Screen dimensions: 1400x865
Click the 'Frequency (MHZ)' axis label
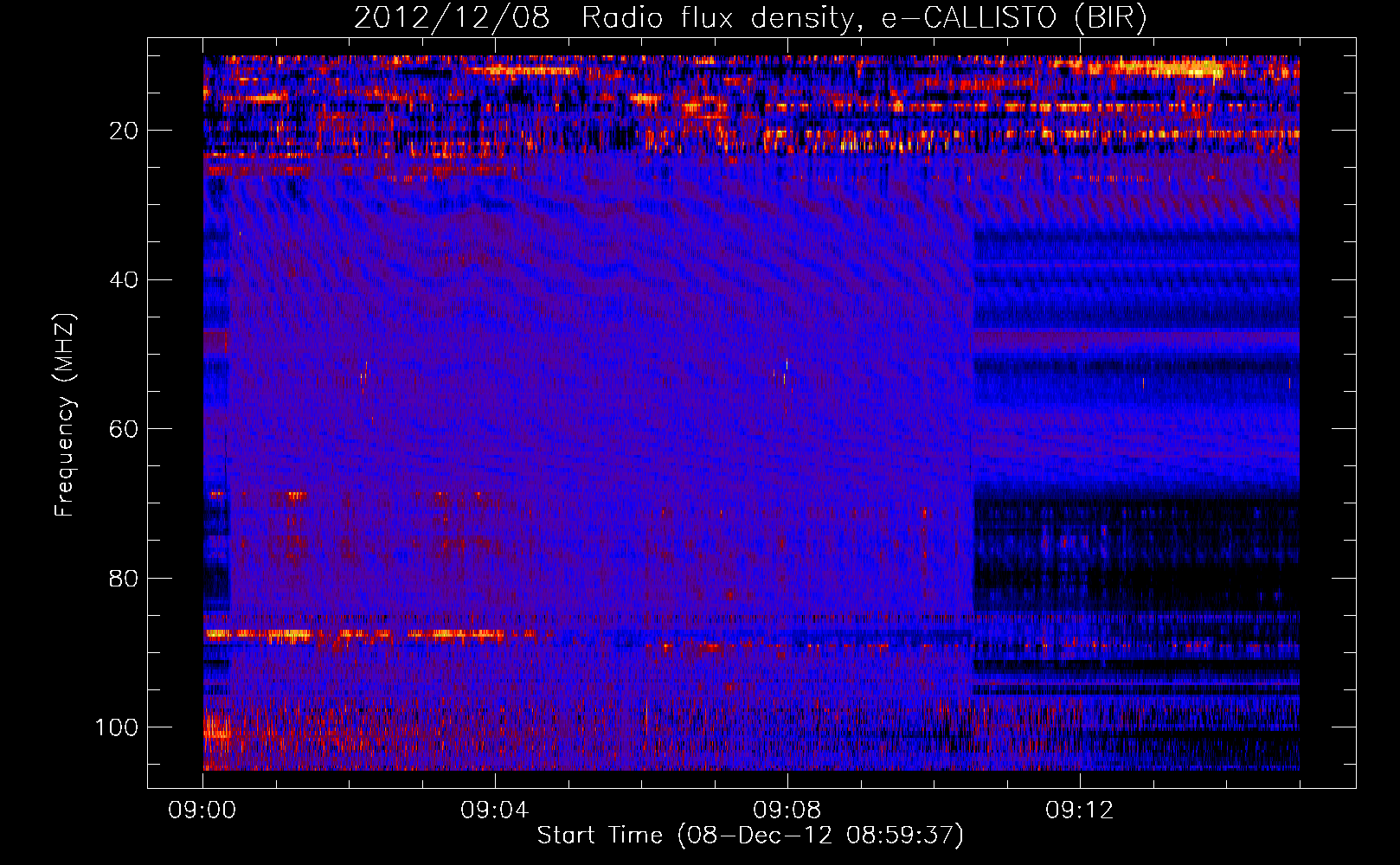click(66, 415)
